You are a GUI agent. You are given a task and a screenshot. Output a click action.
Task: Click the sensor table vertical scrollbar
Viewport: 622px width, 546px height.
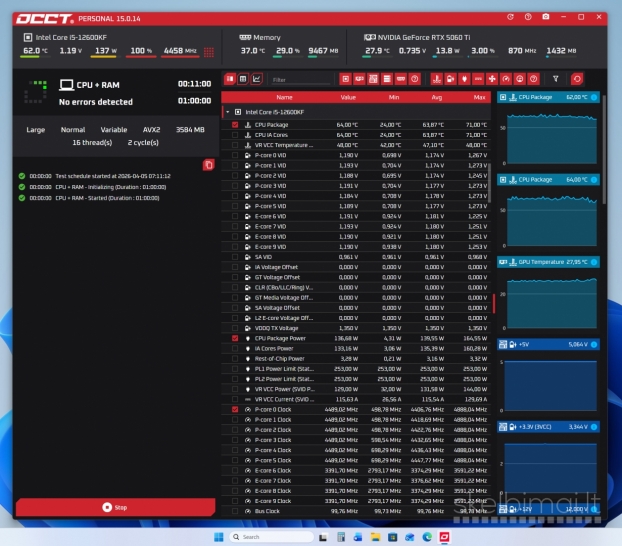click(489, 183)
